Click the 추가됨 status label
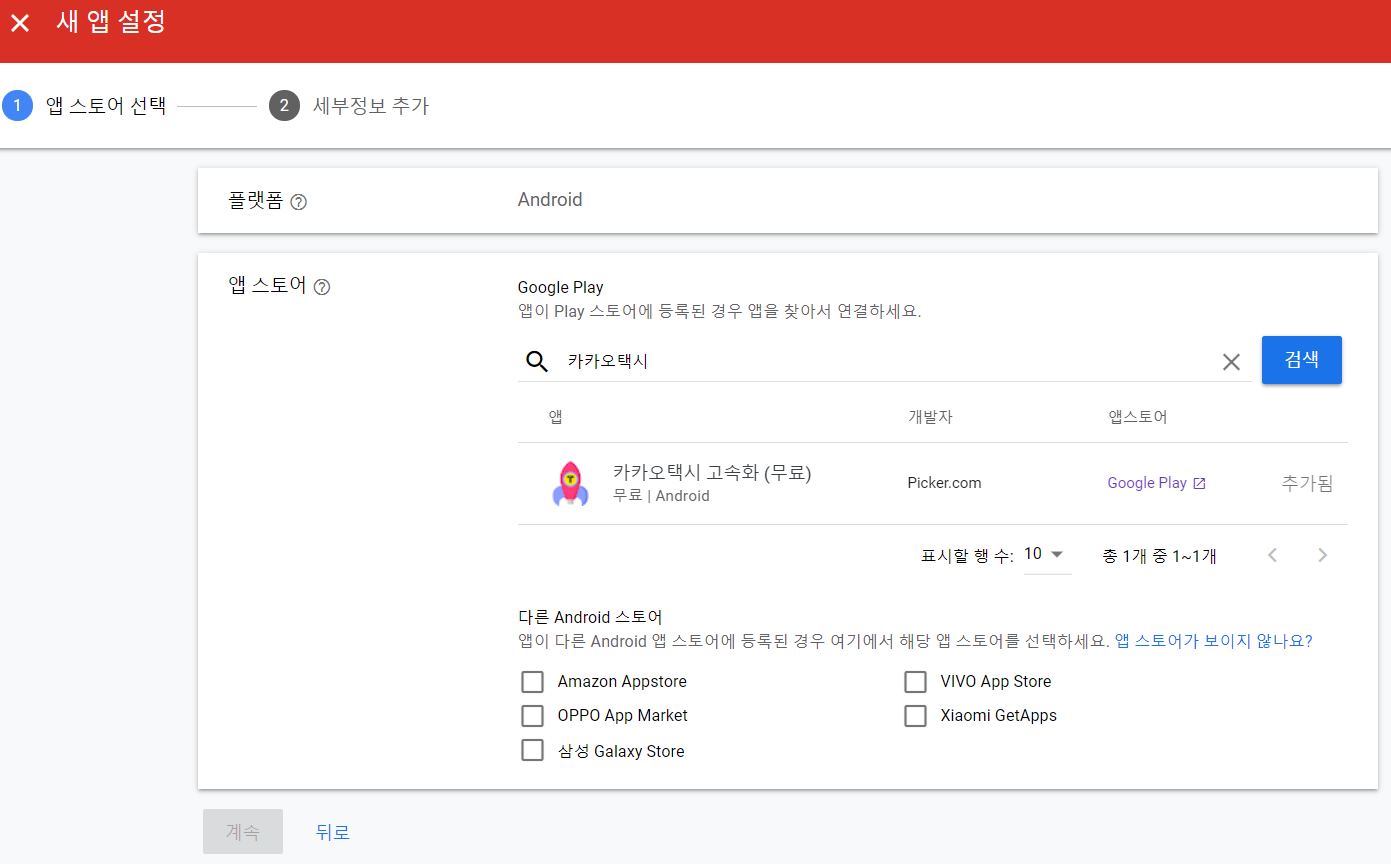This screenshot has height=864, width=1391. click(x=1308, y=483)
